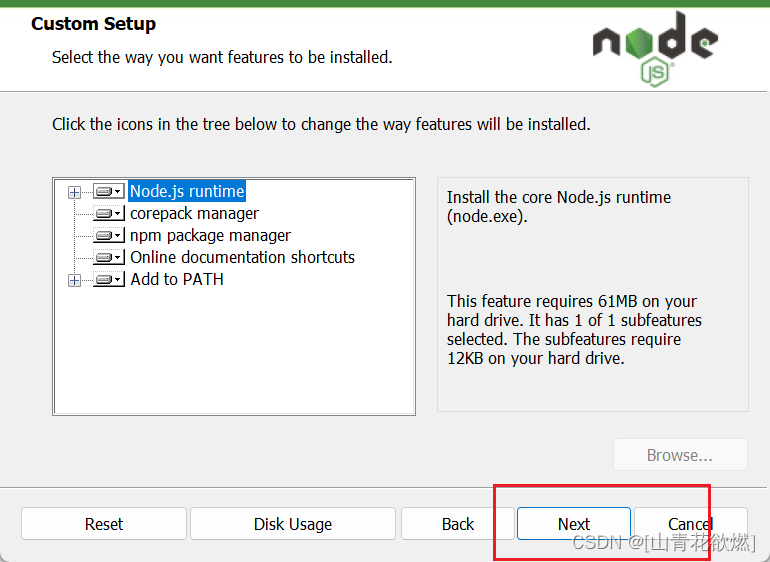The width and height of the screenshot is (770, 562).
Task: Proceed with the Next button
Action: pos(574,524)
